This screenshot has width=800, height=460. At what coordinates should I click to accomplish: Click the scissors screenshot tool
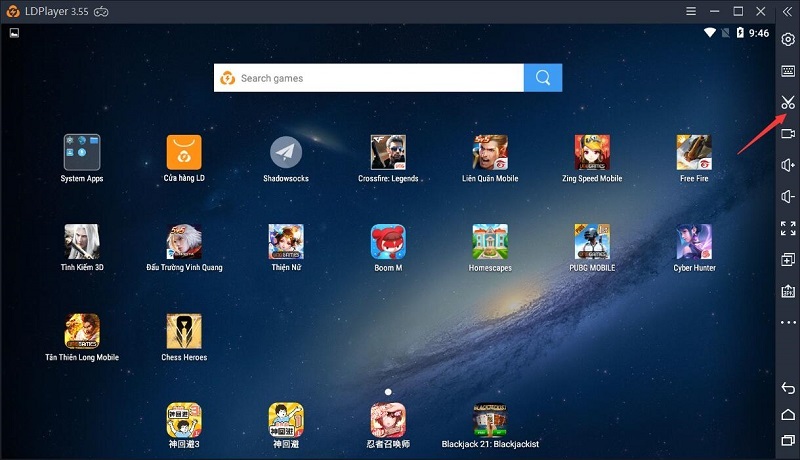coord(788,102)
